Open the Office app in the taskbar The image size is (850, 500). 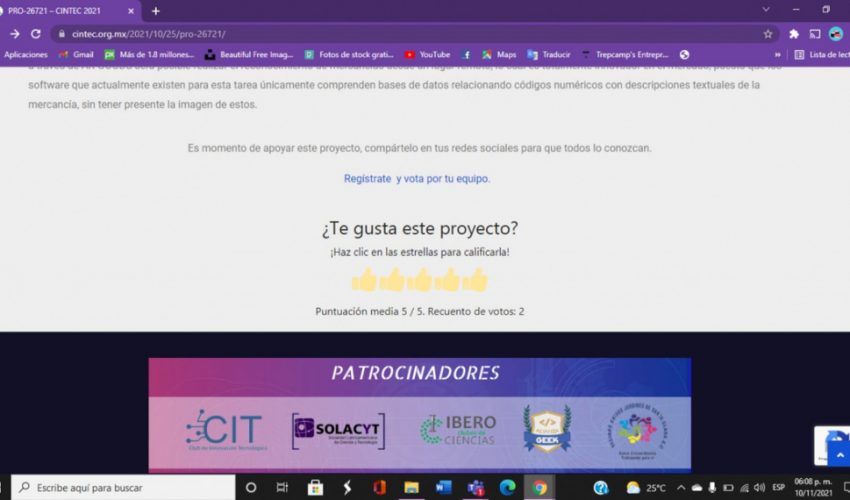point(379,488)
